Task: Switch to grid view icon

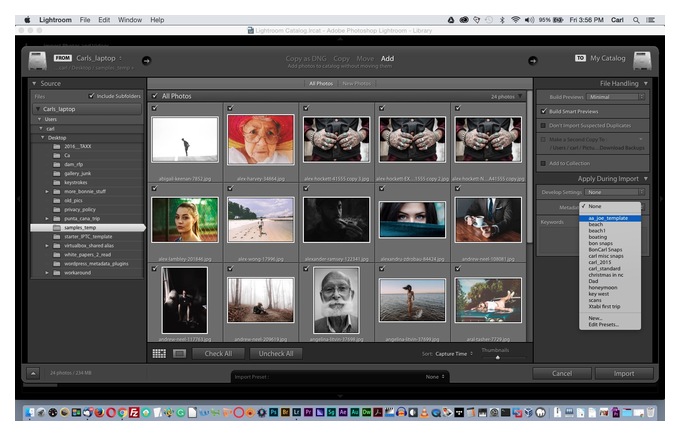Action: click(159, 354)
